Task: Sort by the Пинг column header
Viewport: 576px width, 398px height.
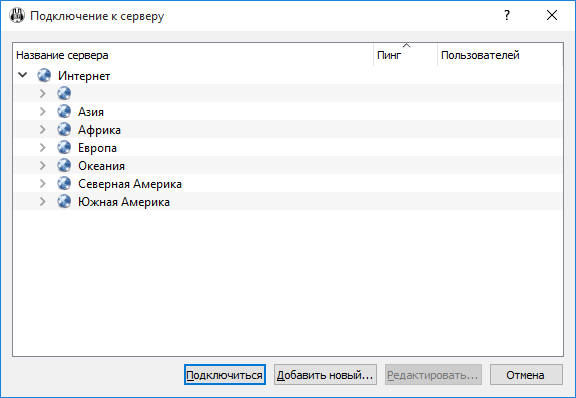Action: pos(406,55)
